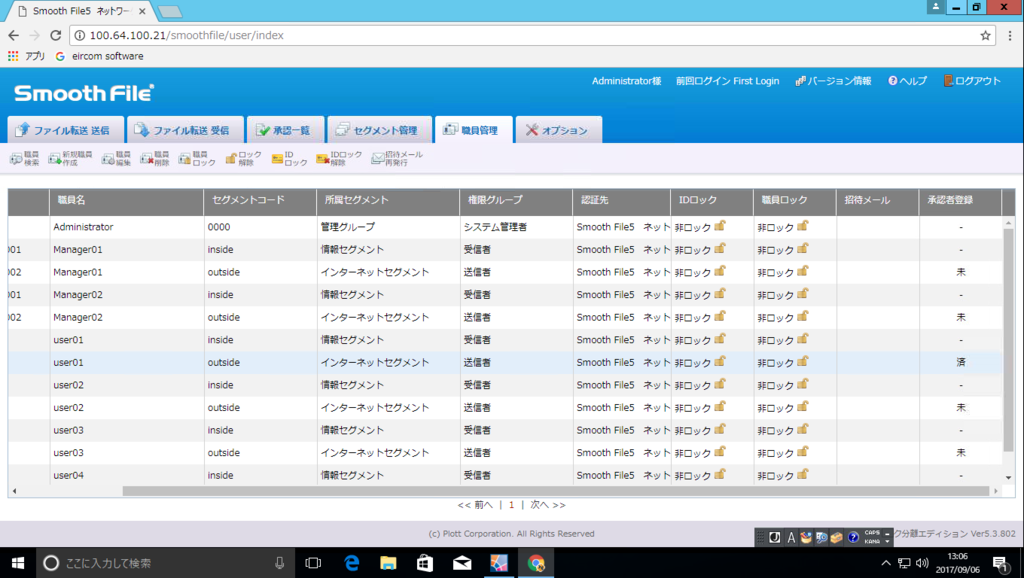Click the table scroll down arrow
The width and height of the screenshot is (1024, 578).
click(x=1008, y=478)
